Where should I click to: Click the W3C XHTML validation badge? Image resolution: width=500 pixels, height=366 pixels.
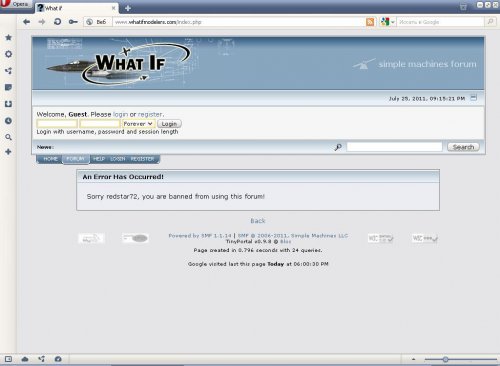(x=381, y=238)
